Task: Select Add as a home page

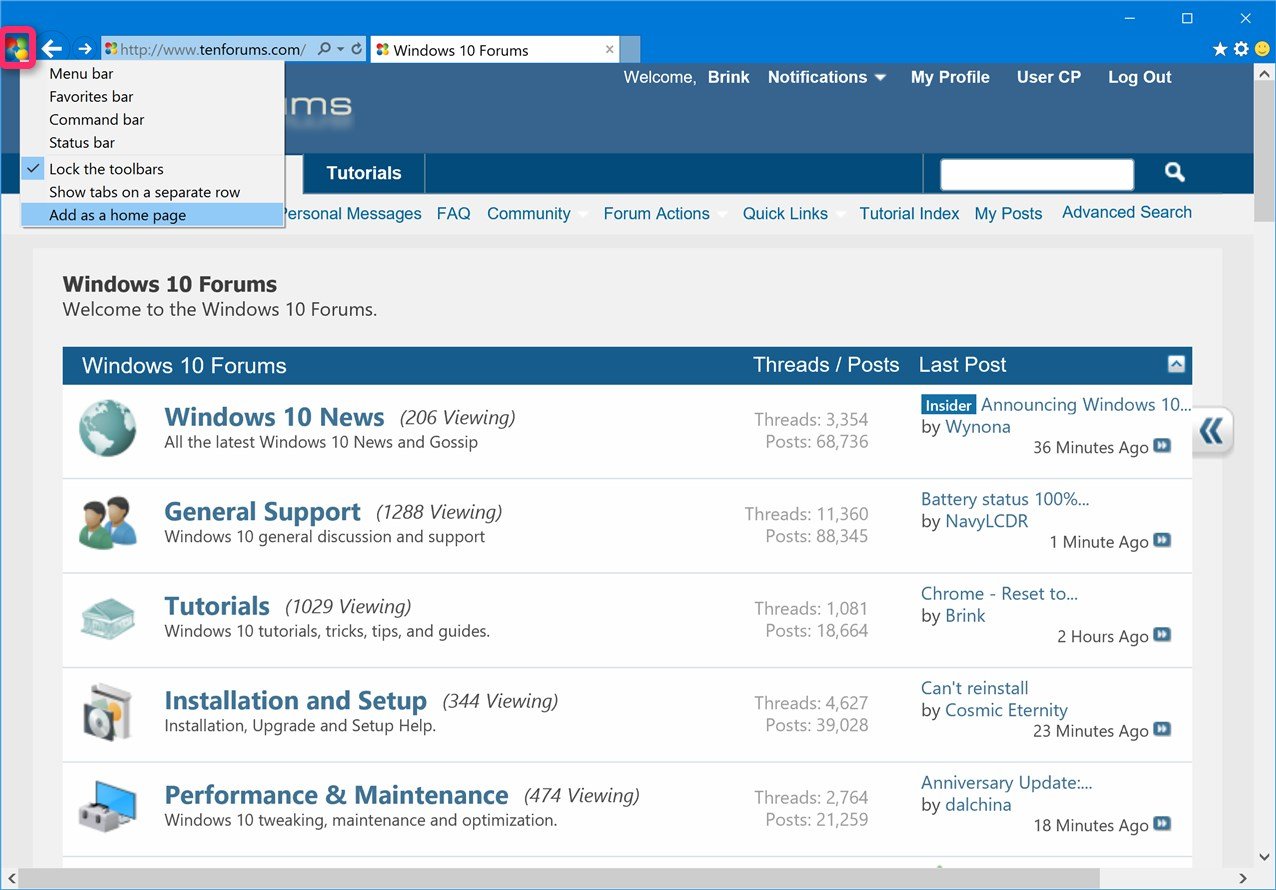Action: click(152, 215)
